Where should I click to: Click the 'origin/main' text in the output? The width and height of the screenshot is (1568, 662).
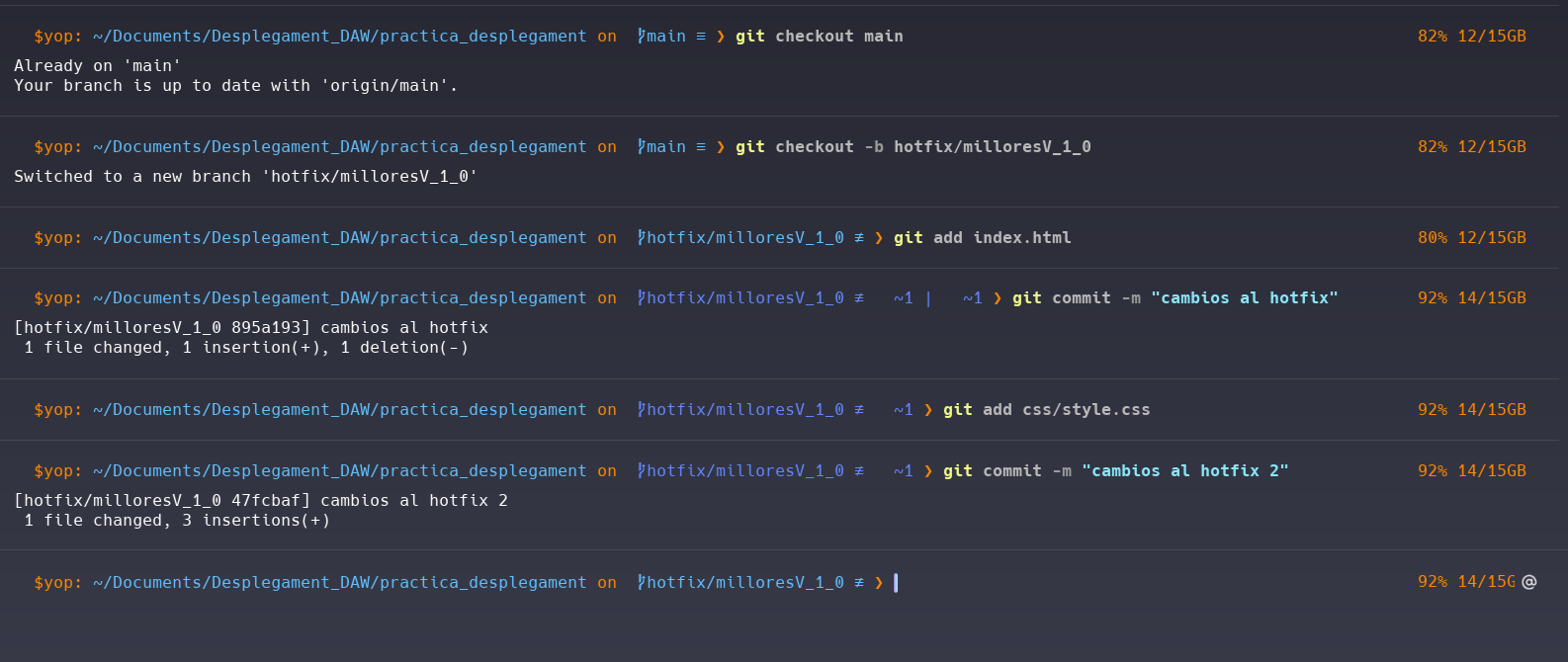[x=384, y=86]
